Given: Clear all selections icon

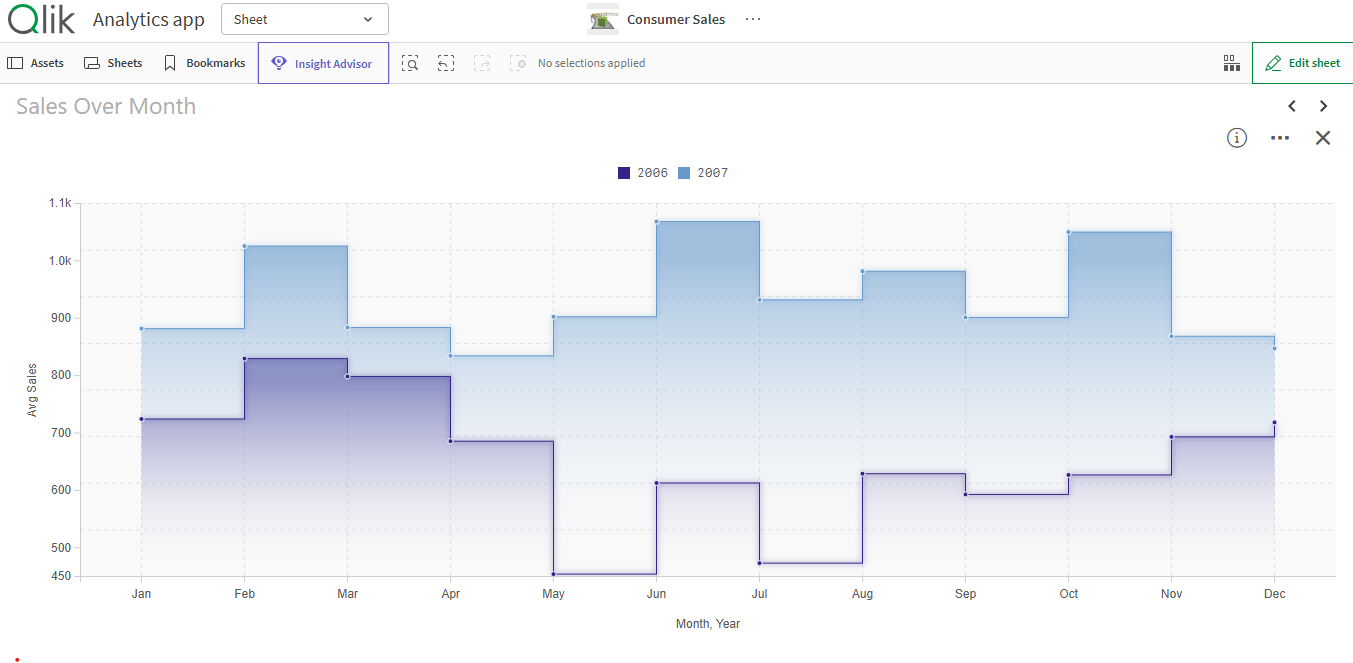Looking at the screenshot, I should tap(518, 63).
